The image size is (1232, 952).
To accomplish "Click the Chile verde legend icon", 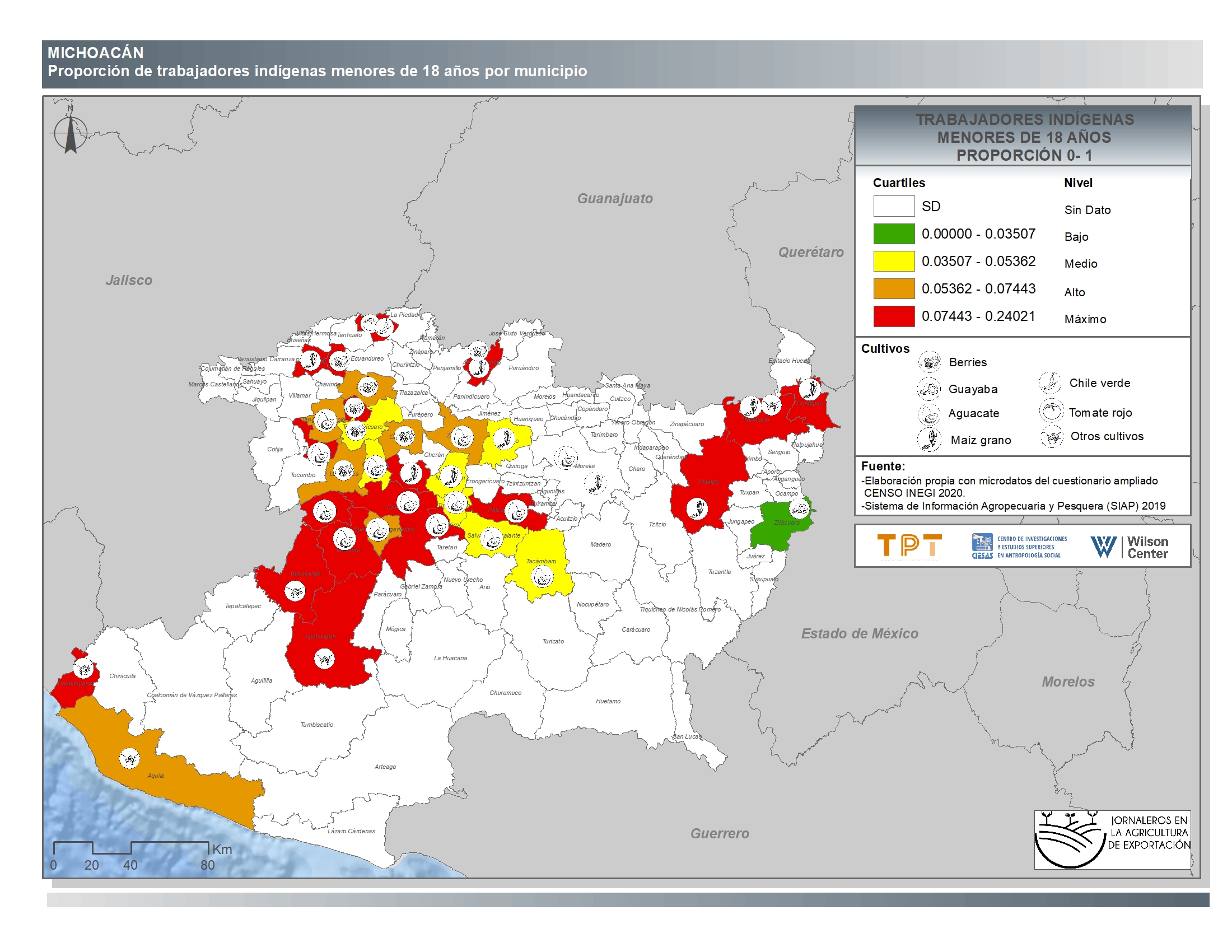I will (x=1050, y=383).
